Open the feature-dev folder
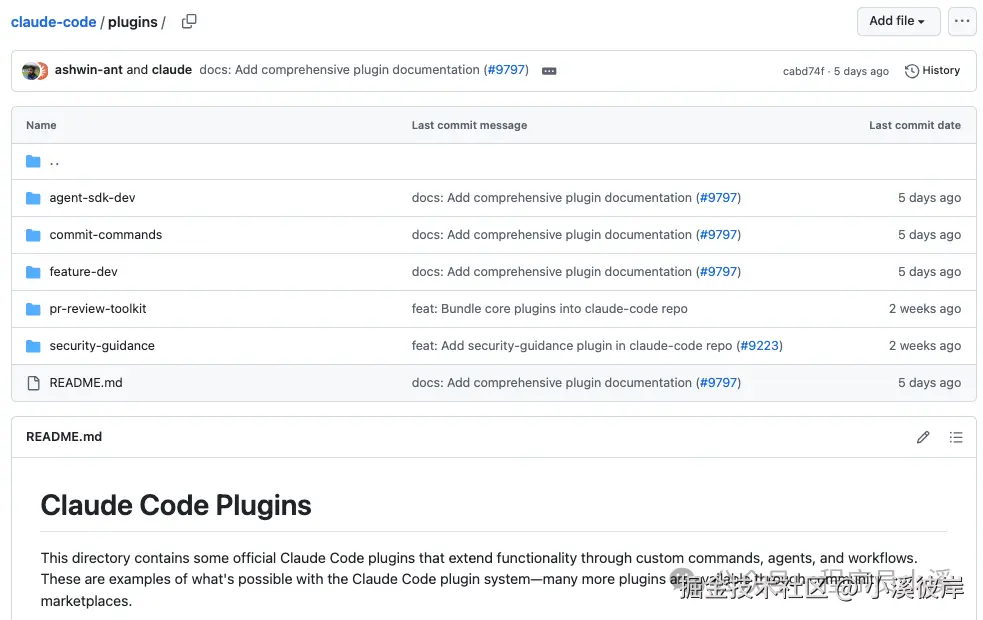The height and width of the screenshot is (620, 983). 83,272
